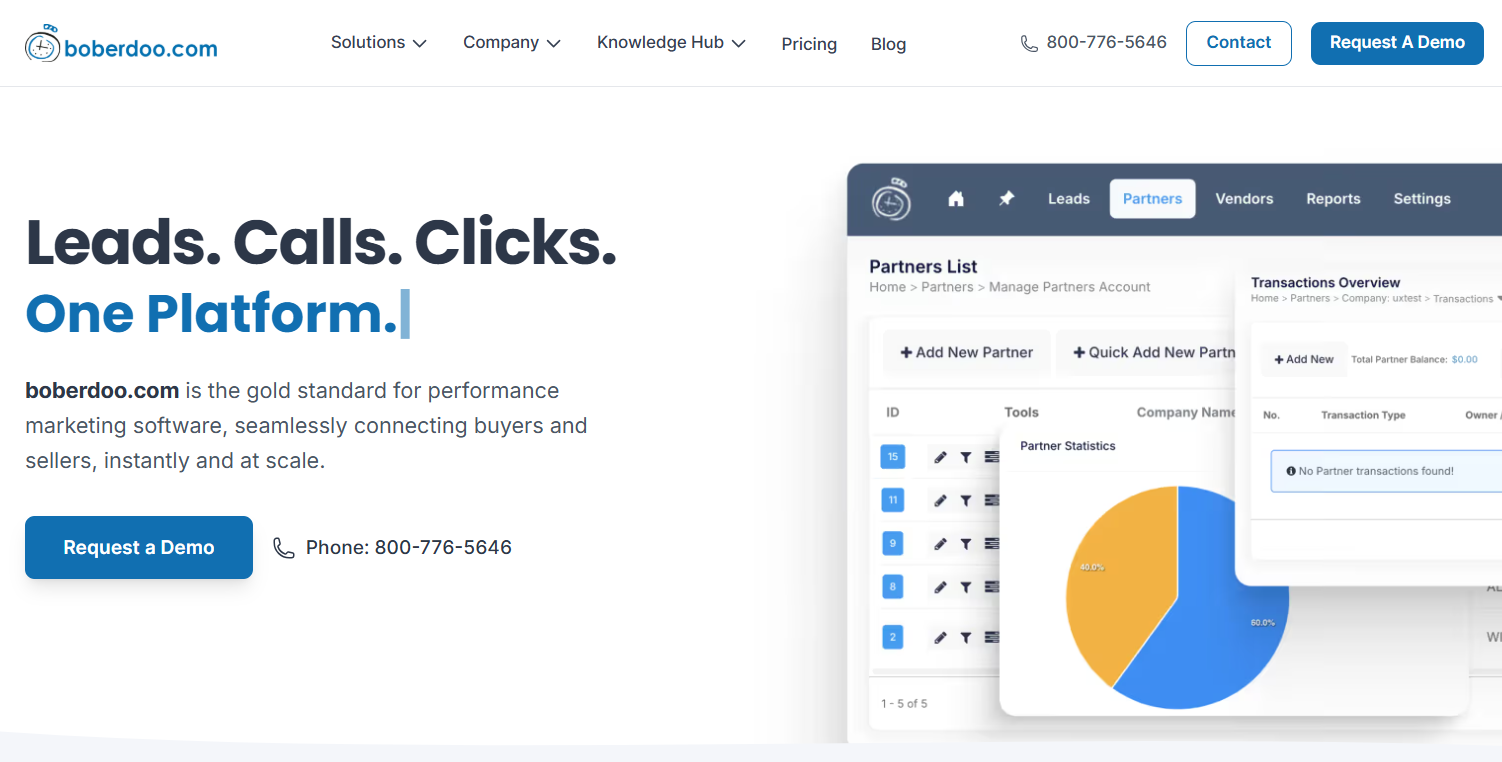This screenshot has height=762, width=1502.
Task: Click the "One Platform." headline text
Action: [x=211, y=313]
